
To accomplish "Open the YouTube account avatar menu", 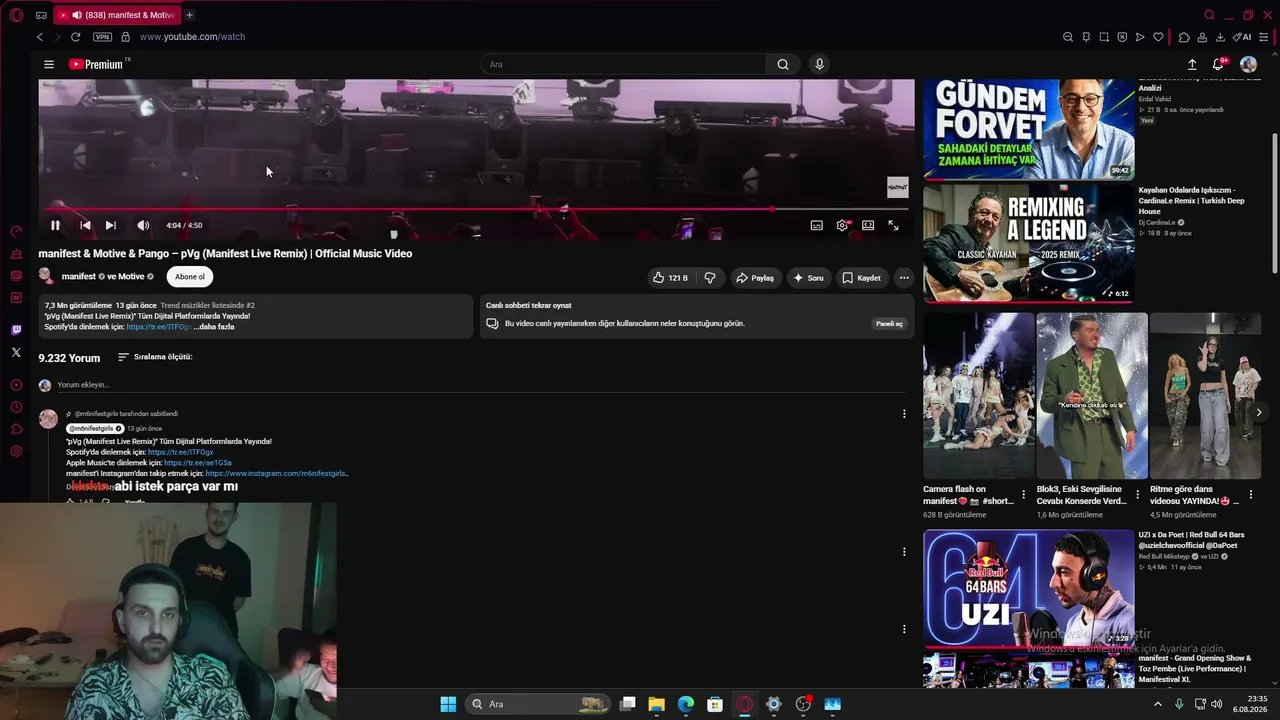I will (1248, 64).
